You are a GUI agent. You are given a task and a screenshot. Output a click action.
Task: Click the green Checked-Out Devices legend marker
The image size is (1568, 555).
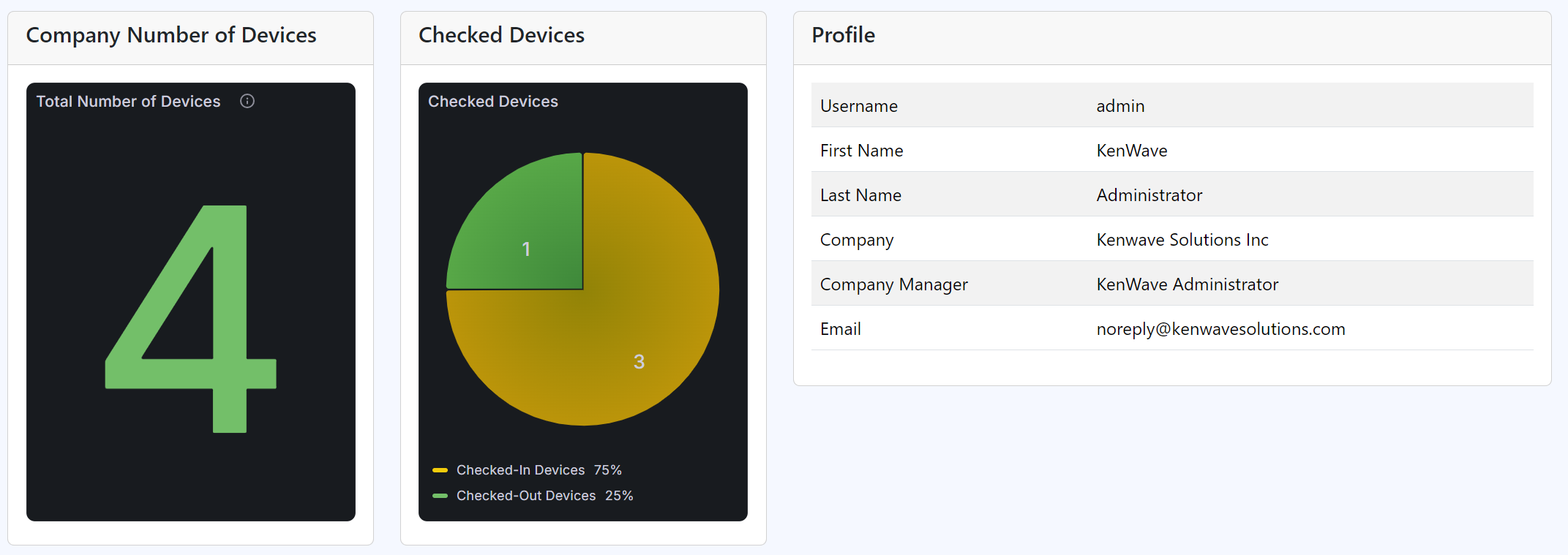point(440,496)
